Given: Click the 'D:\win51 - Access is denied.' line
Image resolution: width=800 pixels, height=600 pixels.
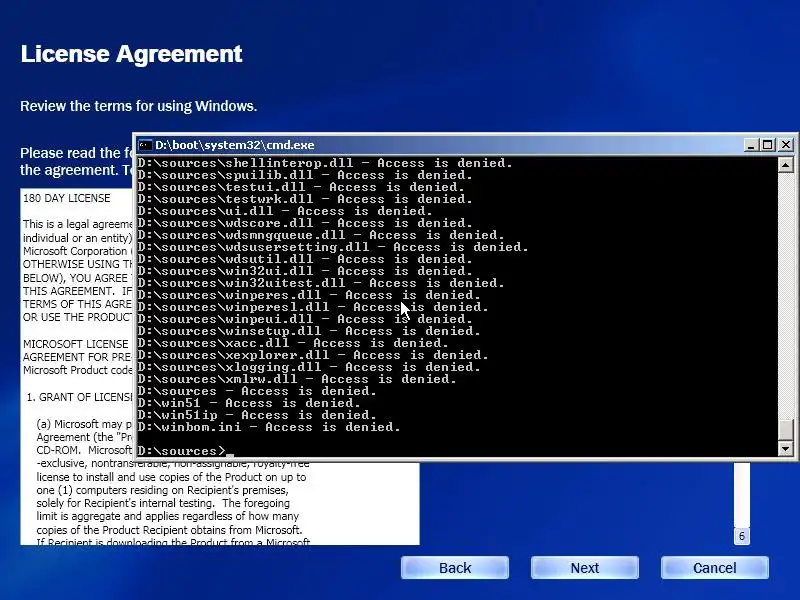Looking at the screenshot, I should pos(249,403).
